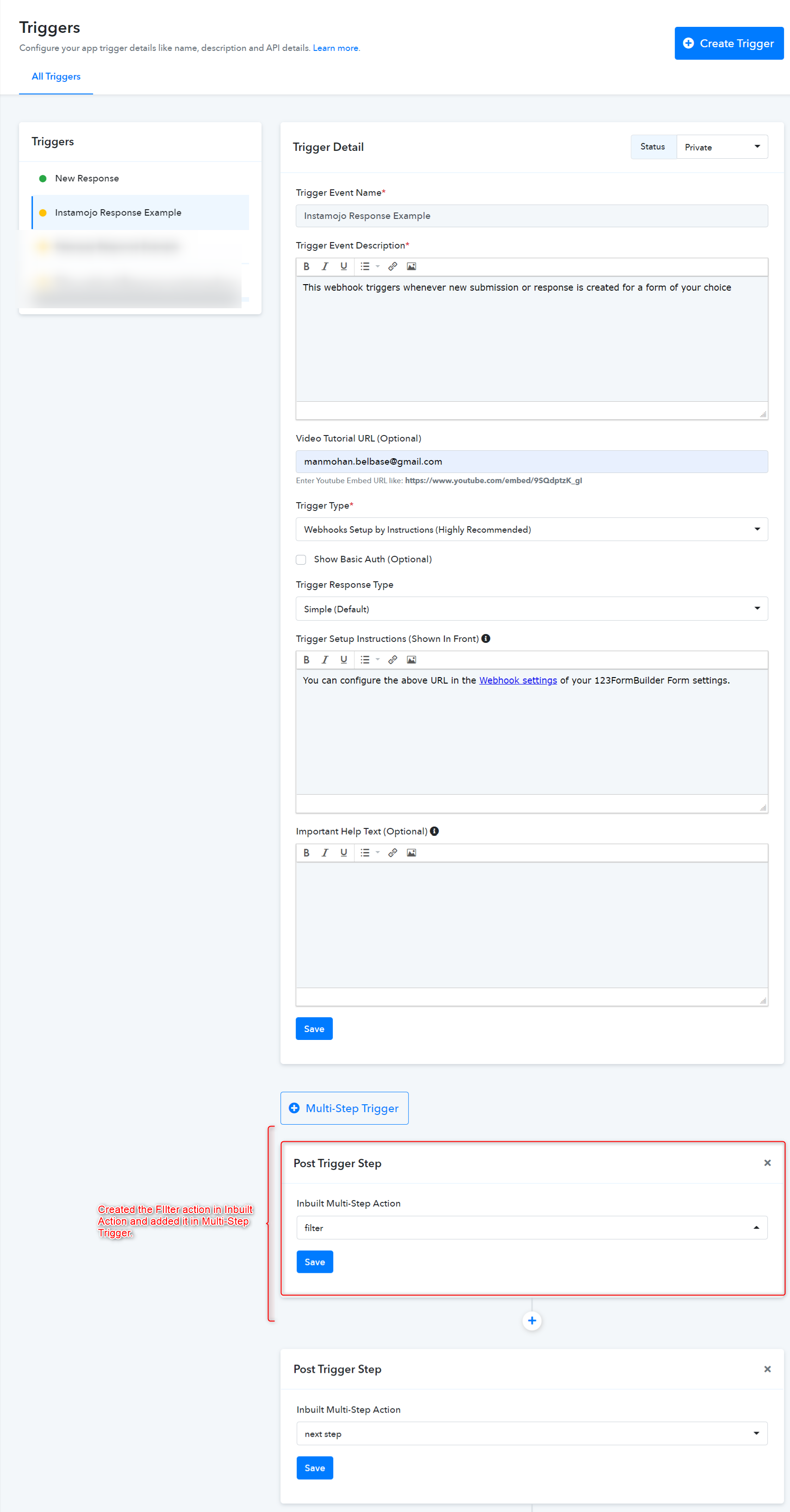This screenshot has height=1512, width=790.
Task: Click the Video Tutorial URL input field
Action: click(532, 462)
